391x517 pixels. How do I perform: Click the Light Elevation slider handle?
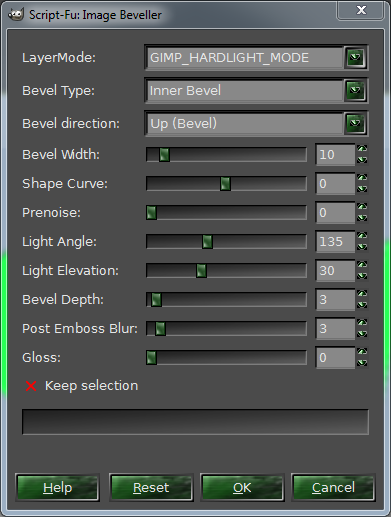tap(201, 271)
